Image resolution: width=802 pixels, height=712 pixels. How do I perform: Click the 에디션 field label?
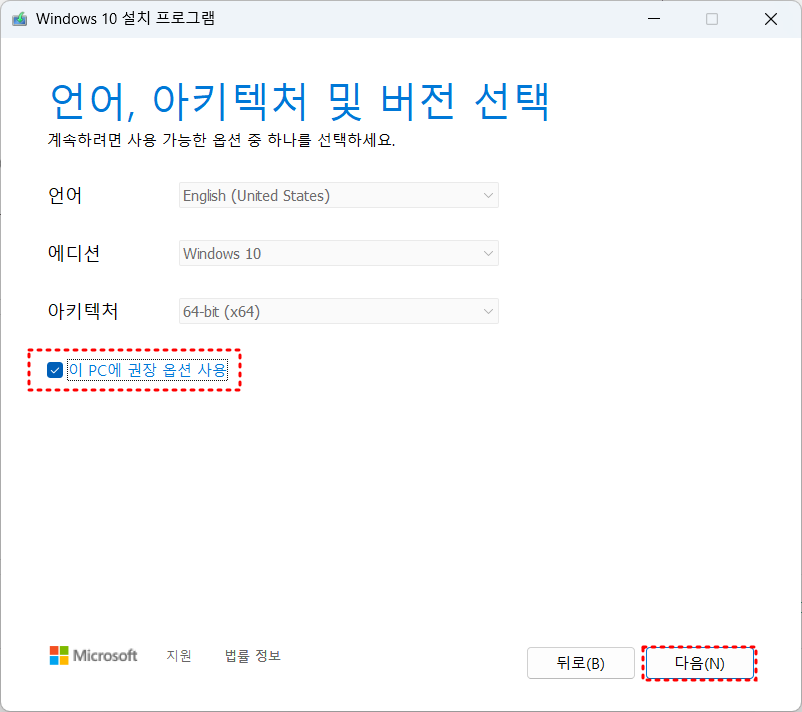(x=74, y=253)
